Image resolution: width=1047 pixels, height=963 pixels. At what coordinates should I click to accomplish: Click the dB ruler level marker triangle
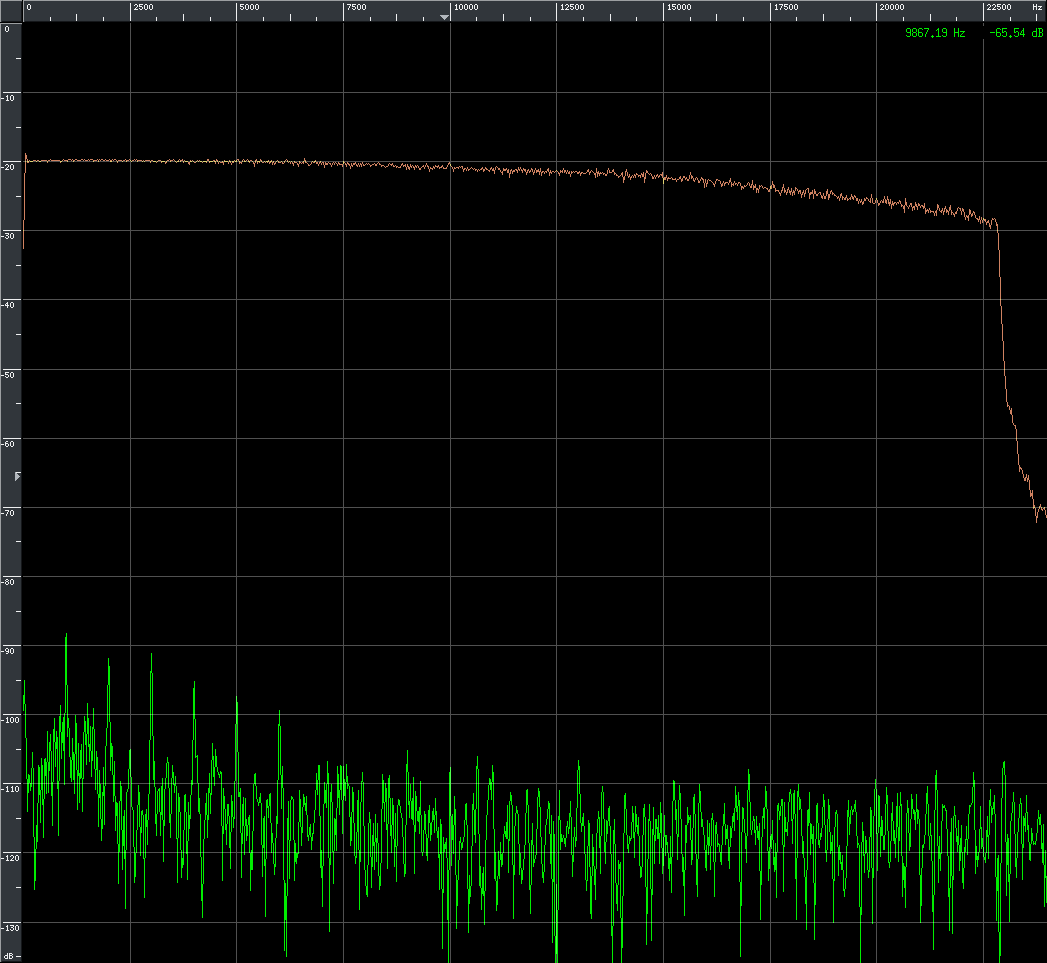pos(17,476)
